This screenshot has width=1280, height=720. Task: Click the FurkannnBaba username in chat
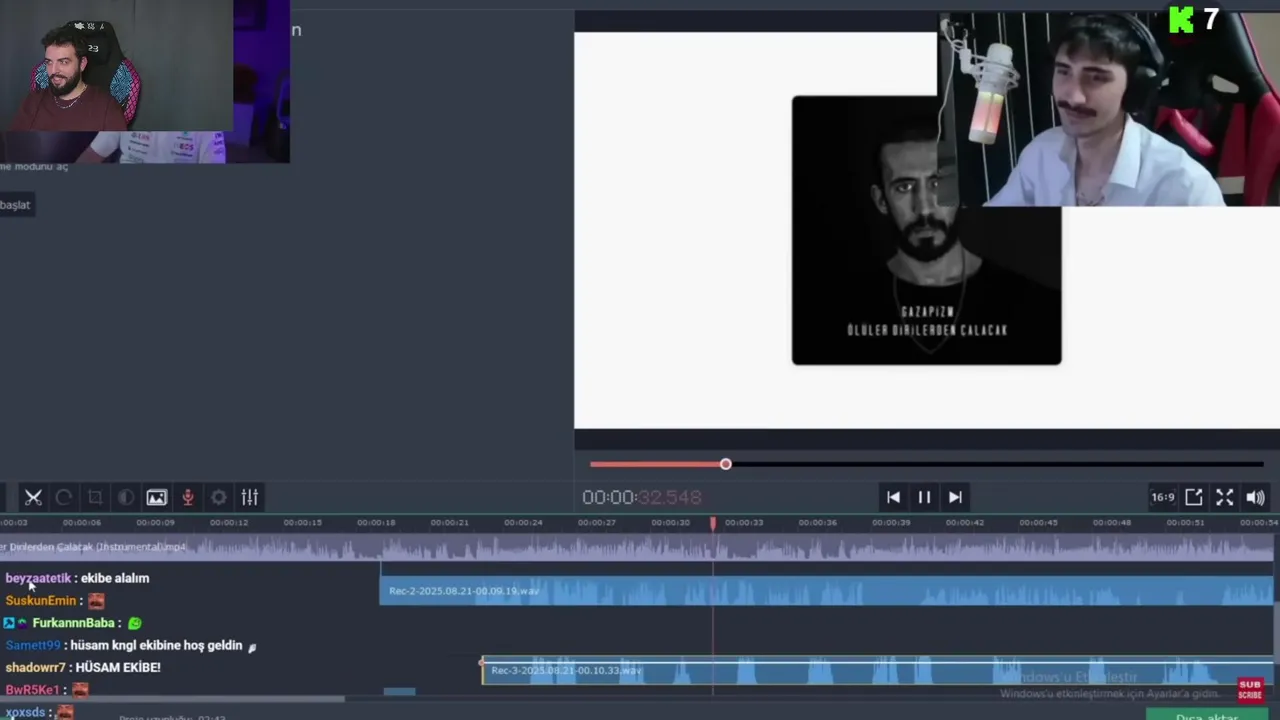tap(74, 623)
